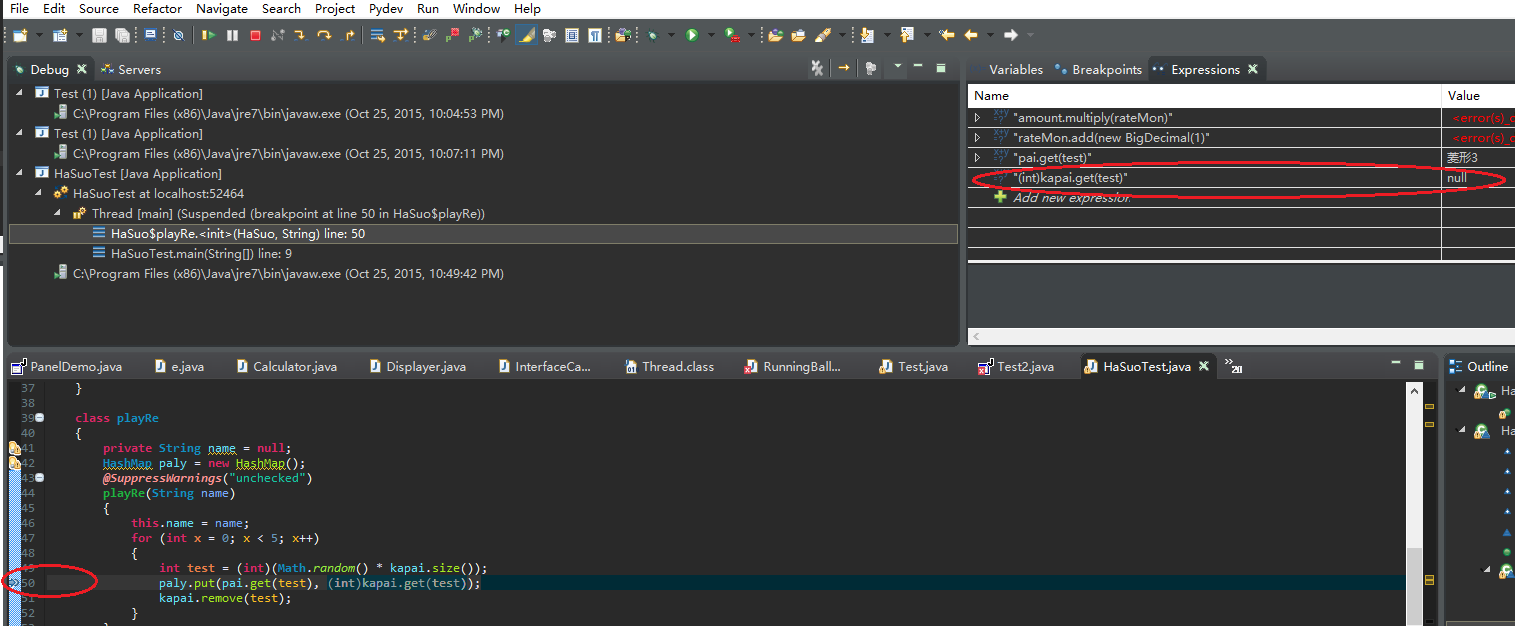Click the Step Return icon

(348, 35)
